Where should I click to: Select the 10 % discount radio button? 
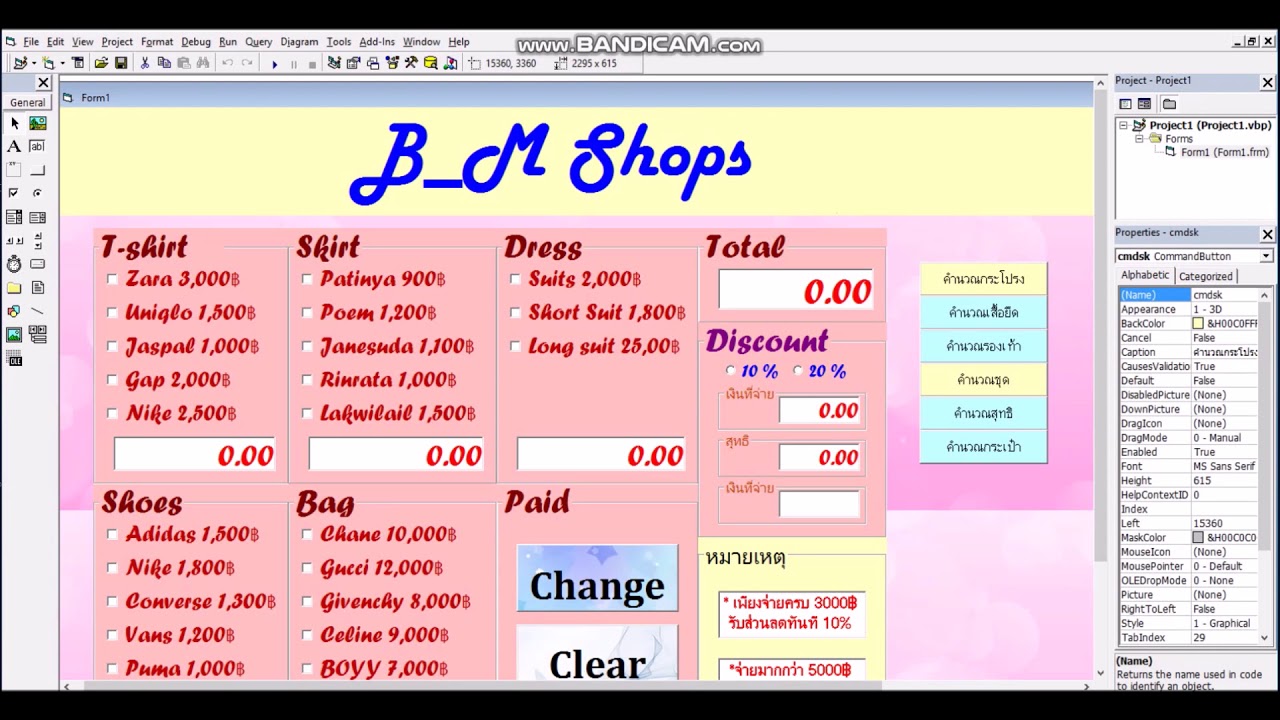coord(731,371)
